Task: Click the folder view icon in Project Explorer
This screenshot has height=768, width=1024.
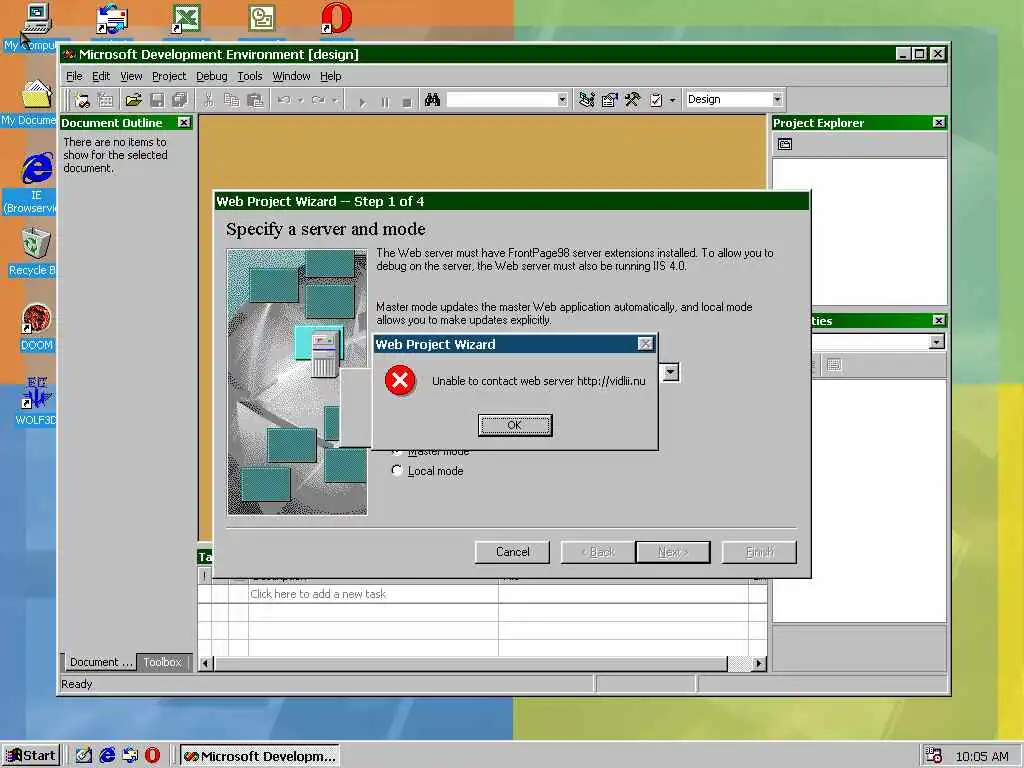Action: pos(785,144)
